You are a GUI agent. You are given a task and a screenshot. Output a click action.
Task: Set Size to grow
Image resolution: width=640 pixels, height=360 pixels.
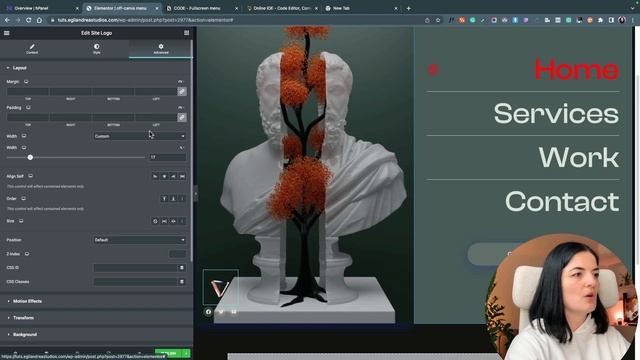(164, 221)
